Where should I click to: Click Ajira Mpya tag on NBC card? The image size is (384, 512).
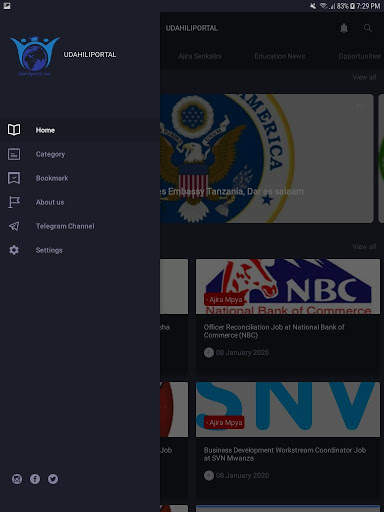(x=224, y=300)
